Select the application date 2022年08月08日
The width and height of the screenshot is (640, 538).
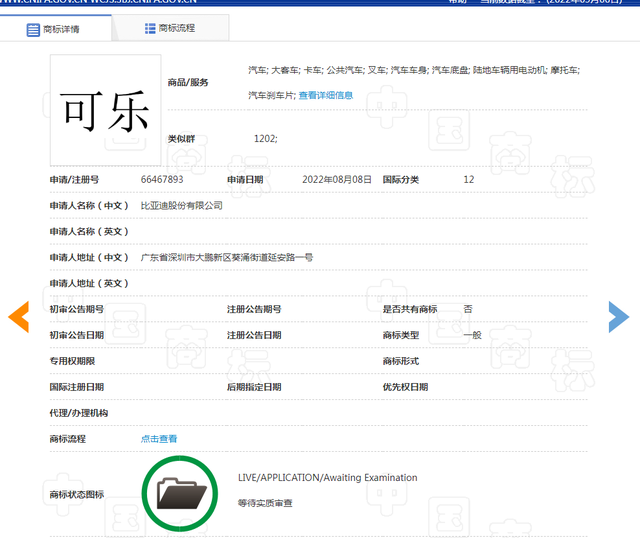point(337,180)
